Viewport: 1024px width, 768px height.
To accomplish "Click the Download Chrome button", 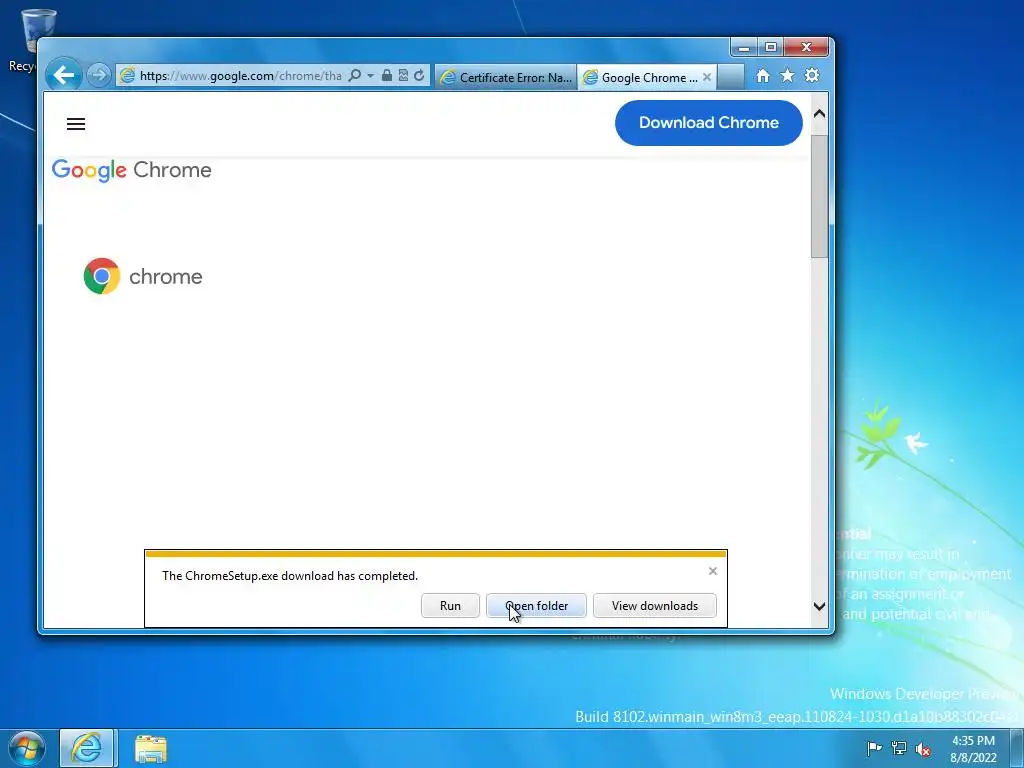I will pyautogui.click(x=709, y=123).
